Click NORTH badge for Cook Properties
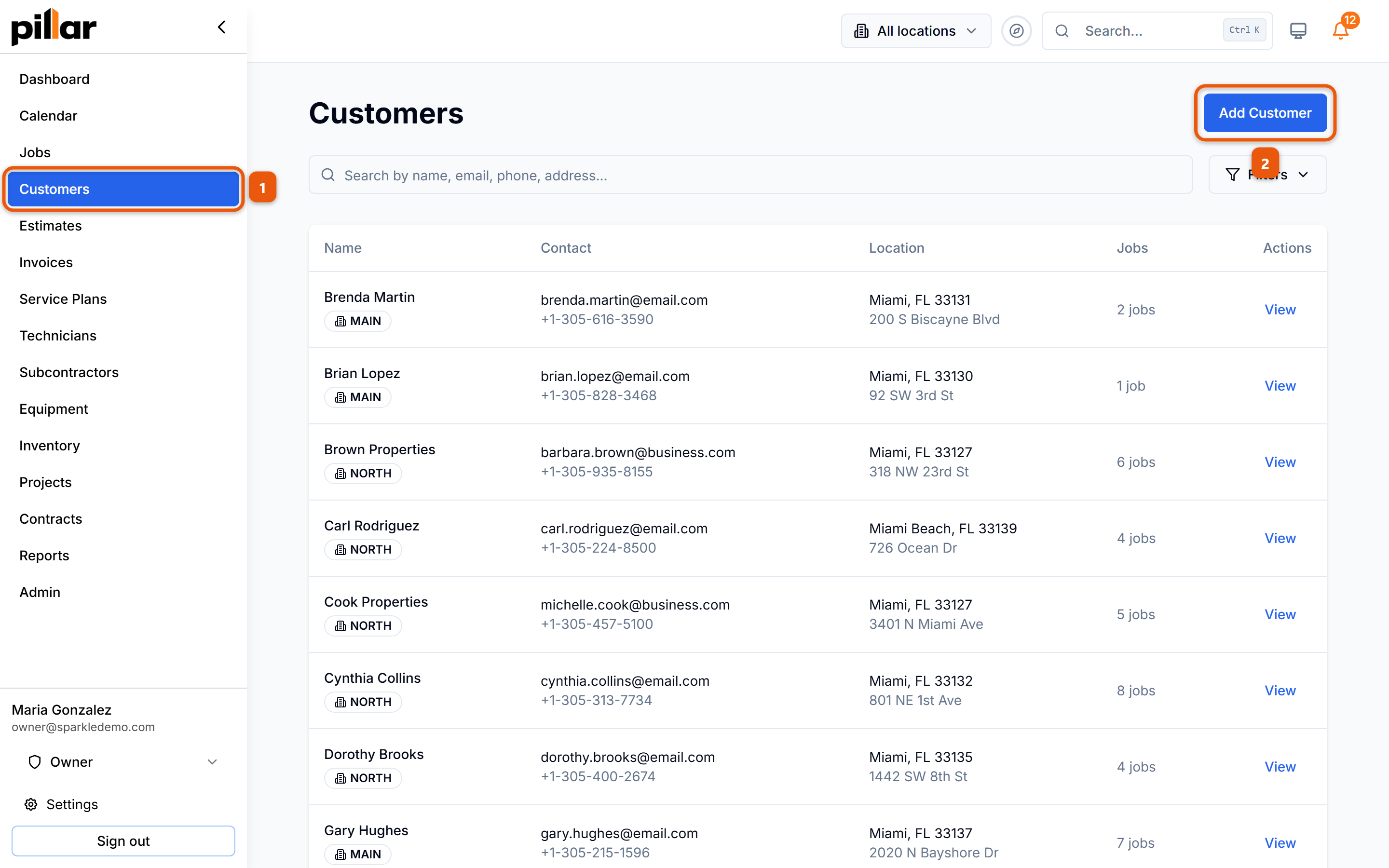The image size is (1389, 868). [x=363, y=626]
